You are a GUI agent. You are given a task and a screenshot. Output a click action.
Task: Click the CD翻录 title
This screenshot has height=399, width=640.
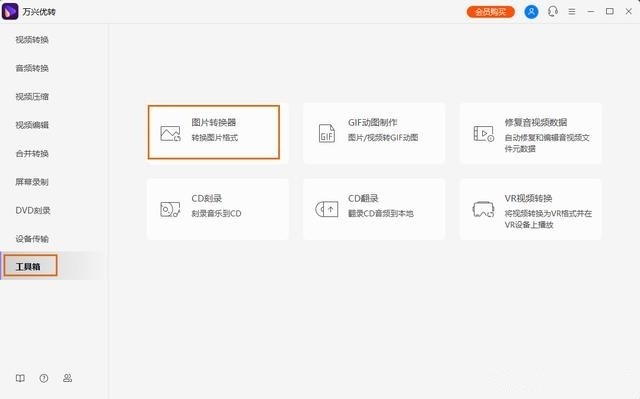tap(363, 198)
